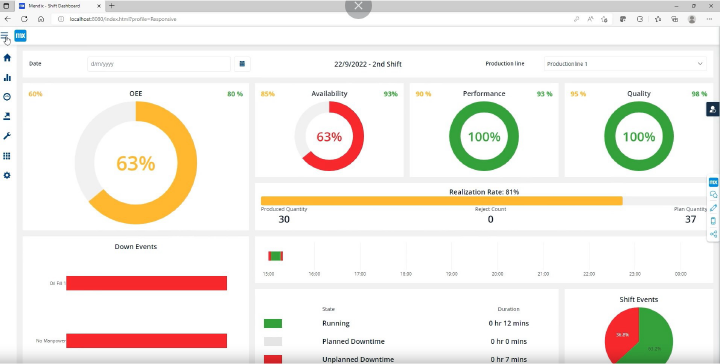
Task: Click the Date input field
Action: pyautogui.click(x=159, y=64)
